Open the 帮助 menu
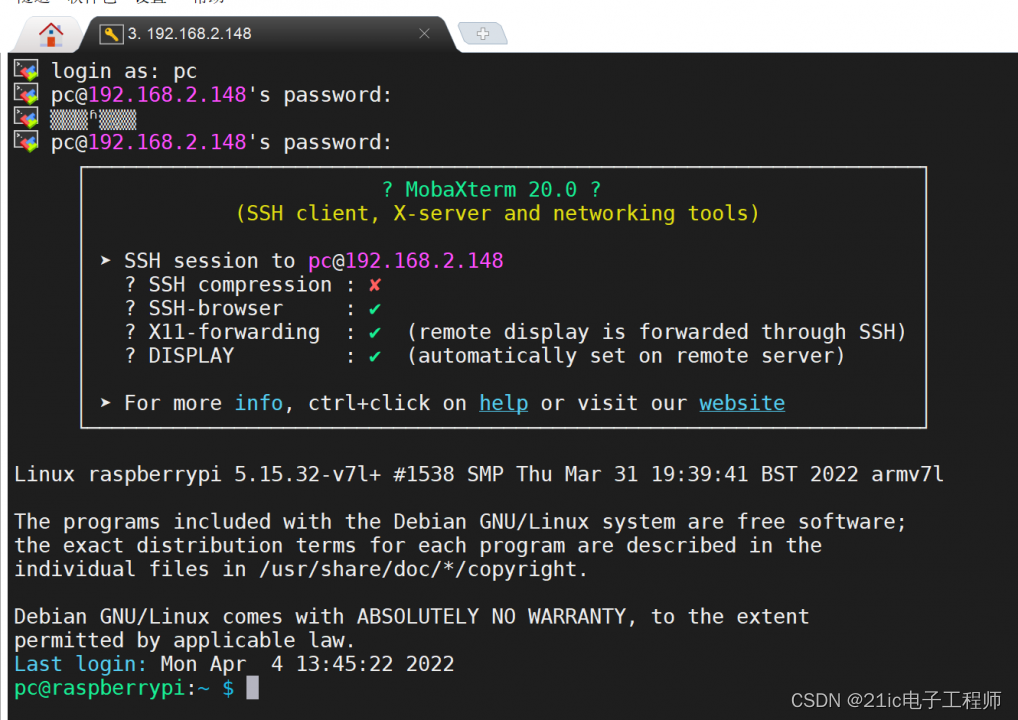Image resolution: width=1018 pixels, height=720 pixels. tap(203, 3)
